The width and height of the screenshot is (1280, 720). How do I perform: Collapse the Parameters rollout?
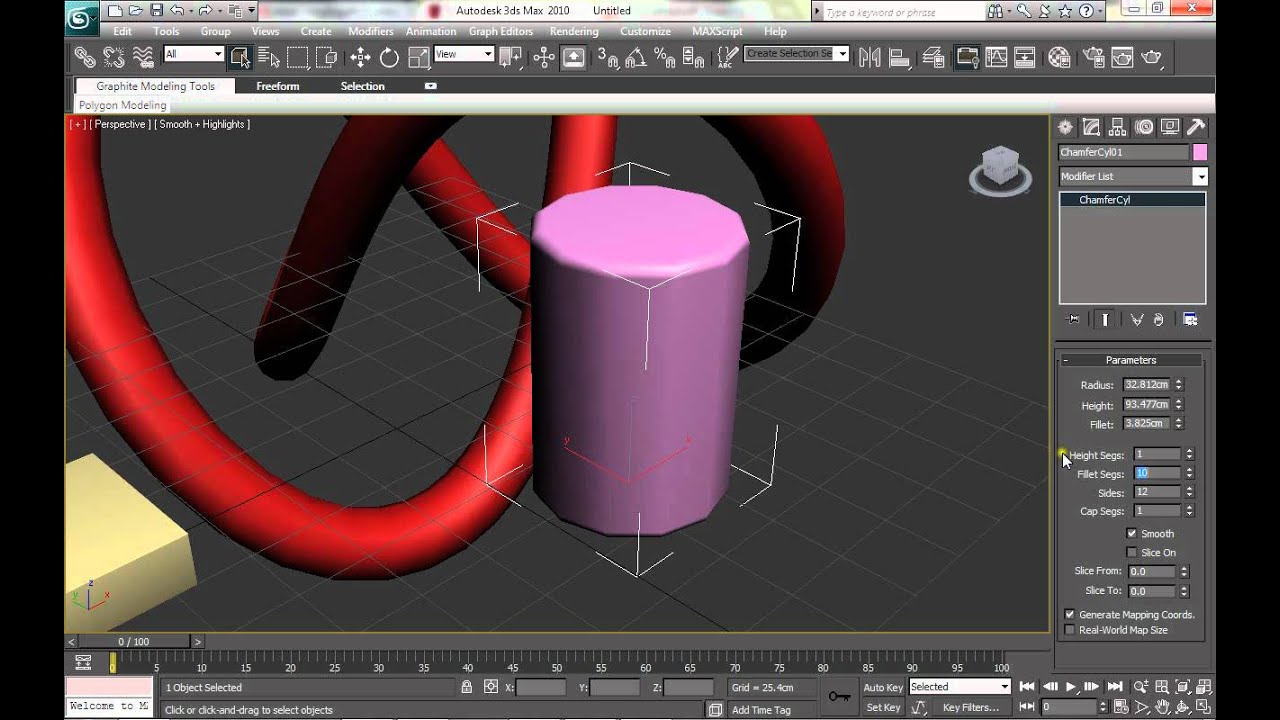pyautogui.click(x=1132, y=360)
